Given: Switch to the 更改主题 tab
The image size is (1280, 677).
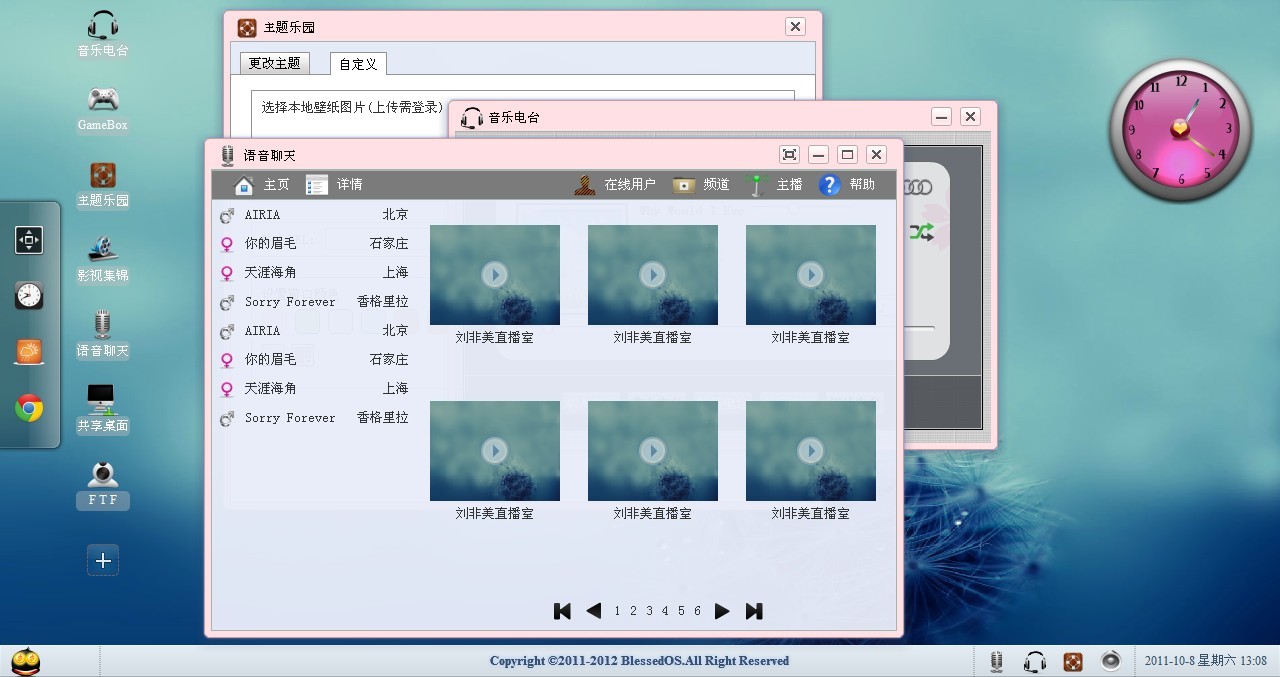Looking at the screenshot, I should point(274,63).
